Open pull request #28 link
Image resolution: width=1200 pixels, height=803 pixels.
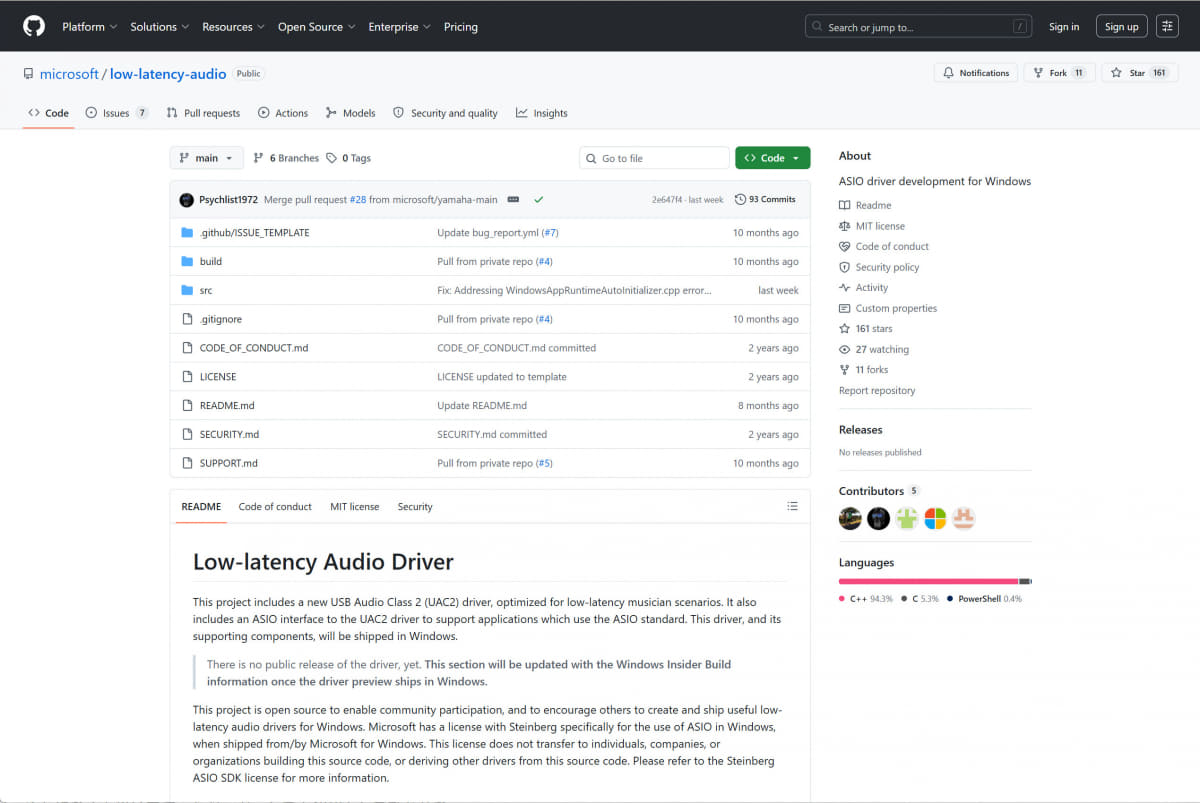pos(357,199)
